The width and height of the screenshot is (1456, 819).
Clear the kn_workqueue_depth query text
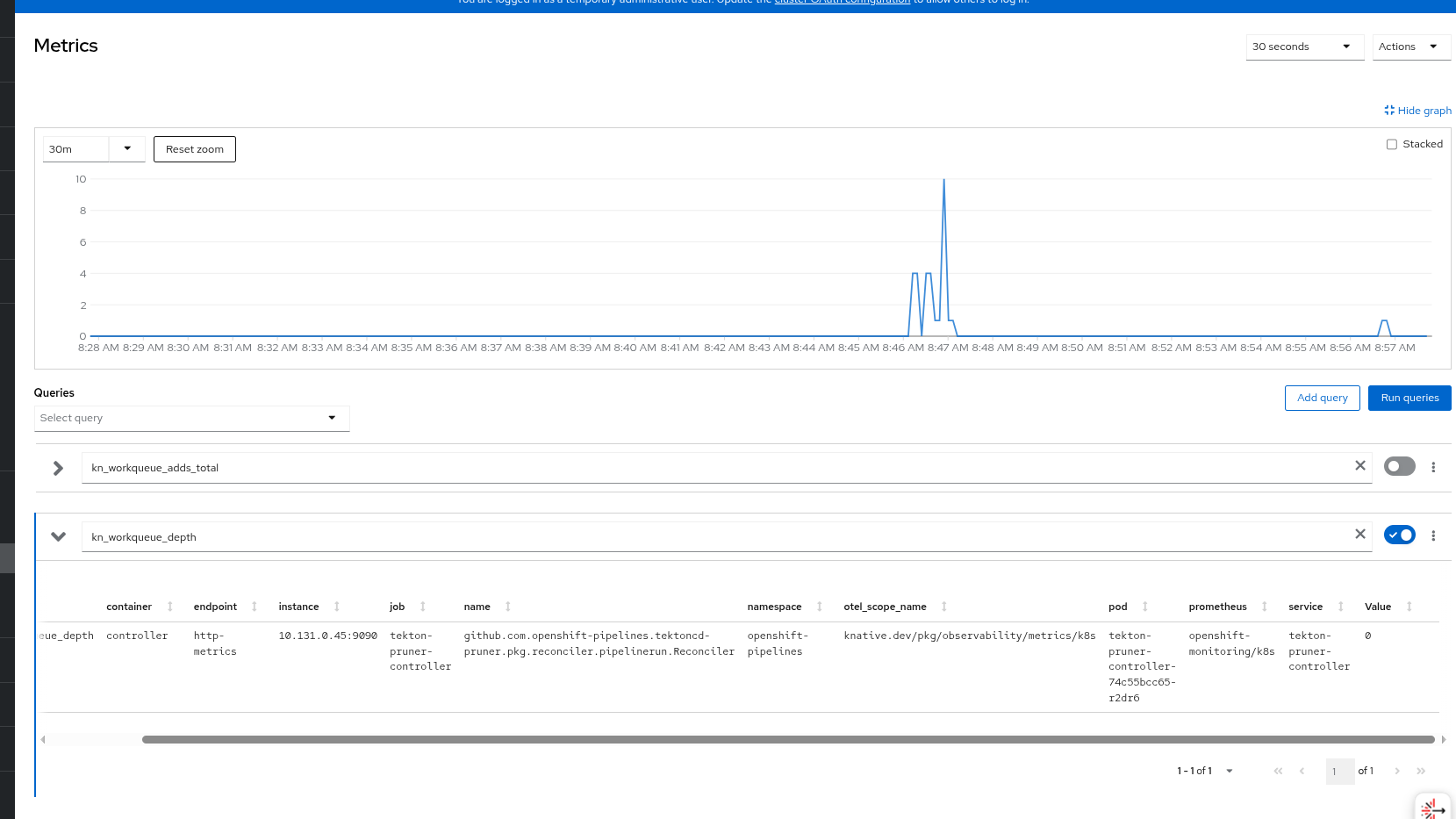(x=1360, y=535)
